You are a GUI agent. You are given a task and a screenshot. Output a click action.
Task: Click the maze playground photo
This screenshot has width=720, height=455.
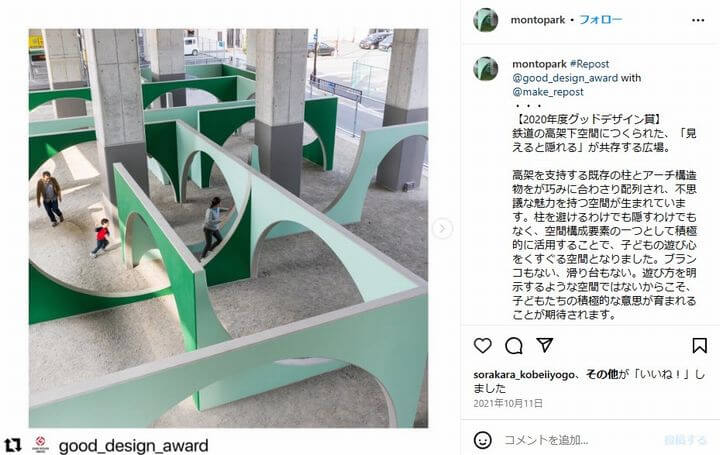pos(228,228)
